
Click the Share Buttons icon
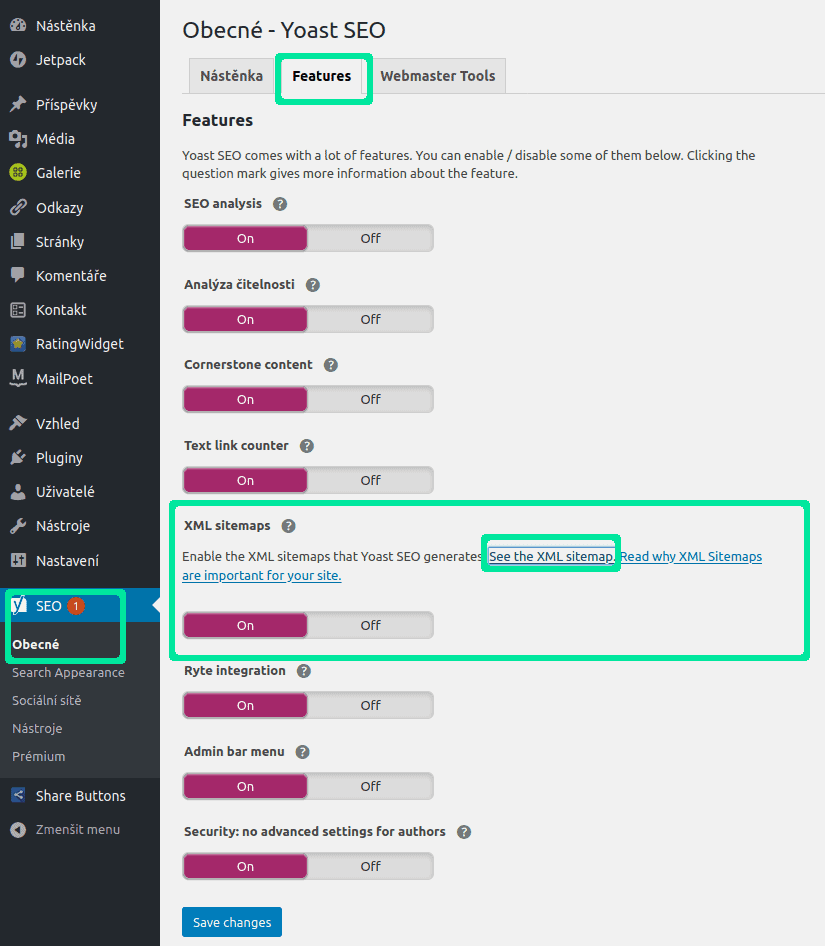(x=18, y=795)
